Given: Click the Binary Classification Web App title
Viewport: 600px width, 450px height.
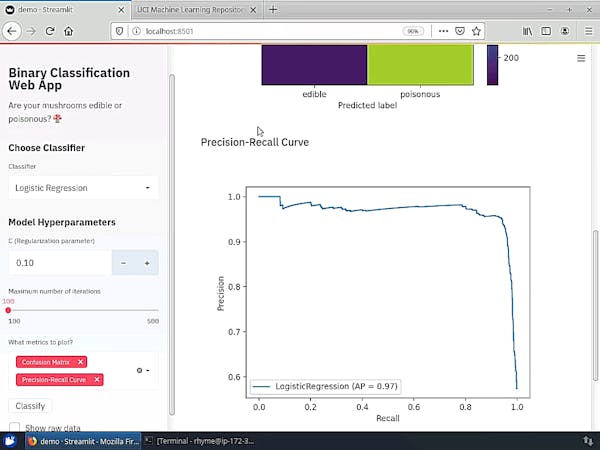Looking at the screenshot, I should [x=69, y=79].
